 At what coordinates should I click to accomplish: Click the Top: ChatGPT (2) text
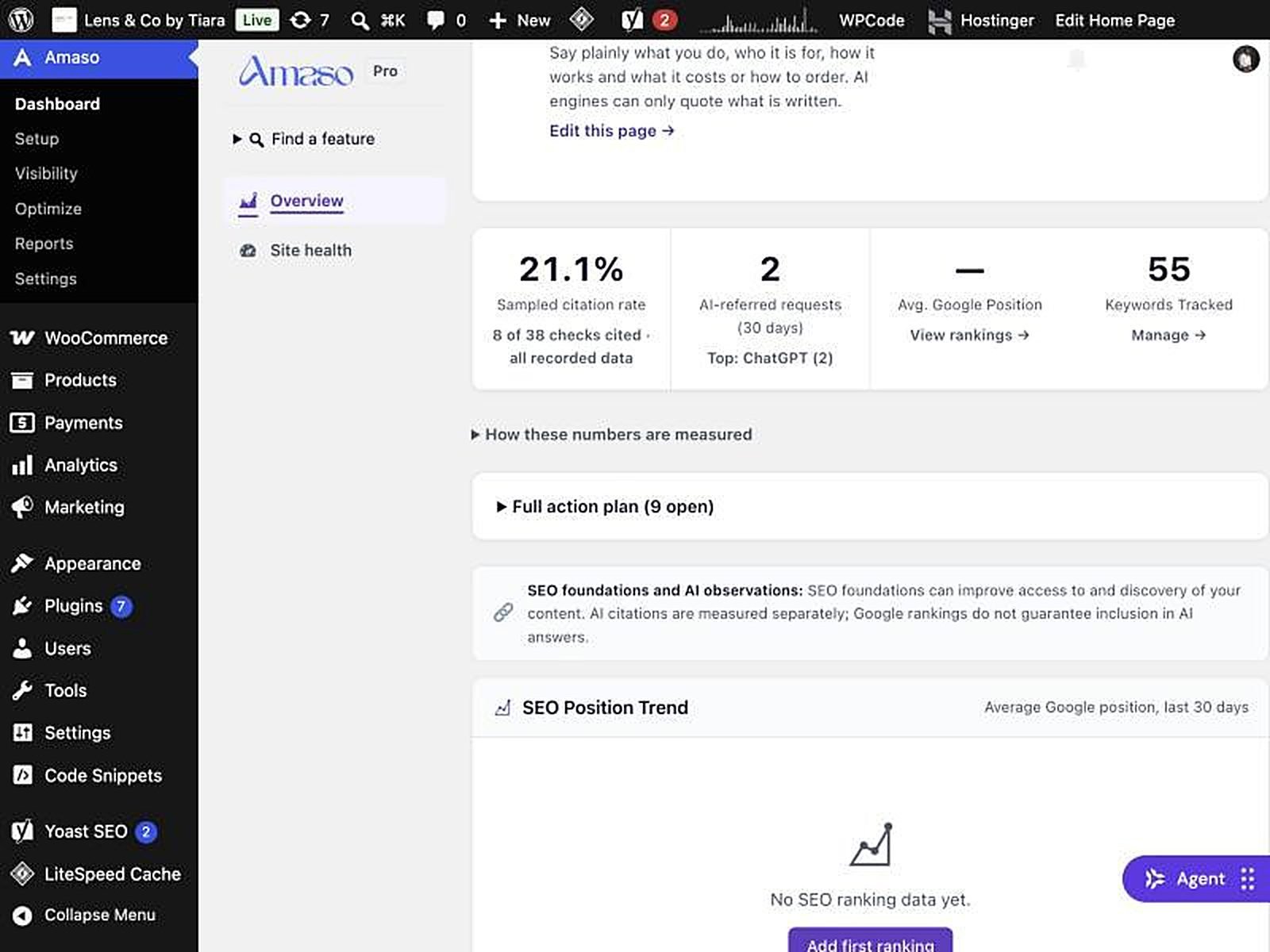pyautogui.click(x=770, y=359)
